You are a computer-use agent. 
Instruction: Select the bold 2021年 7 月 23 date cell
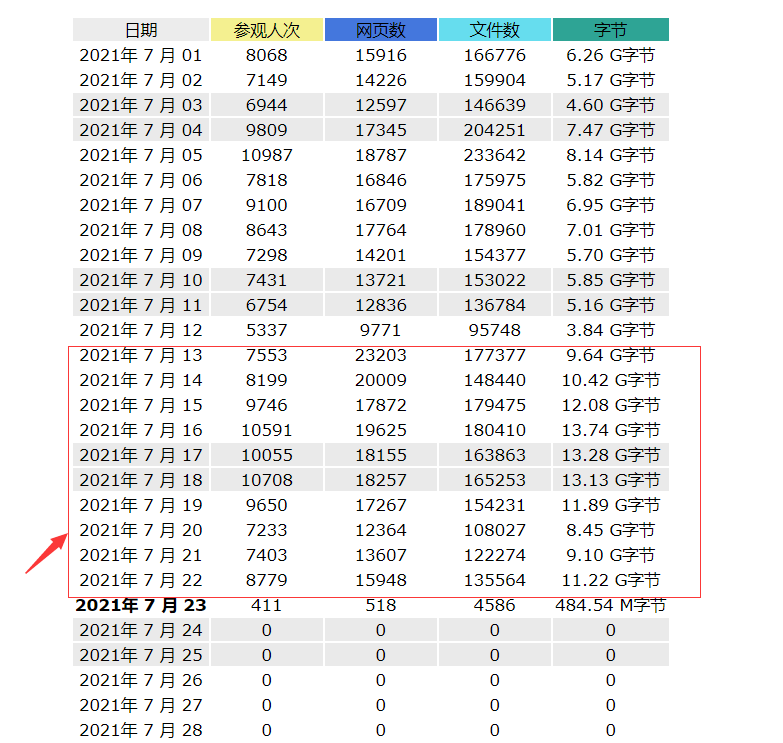coord(141,605)
